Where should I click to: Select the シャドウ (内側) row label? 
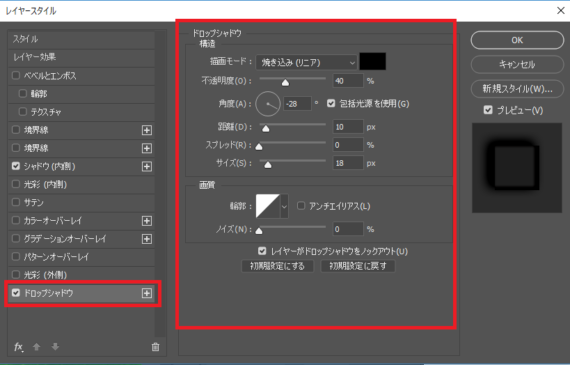(x=49, y=167)
